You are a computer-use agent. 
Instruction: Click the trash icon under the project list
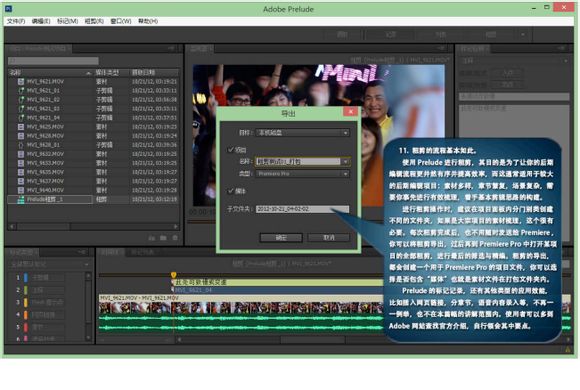(175, 238)
